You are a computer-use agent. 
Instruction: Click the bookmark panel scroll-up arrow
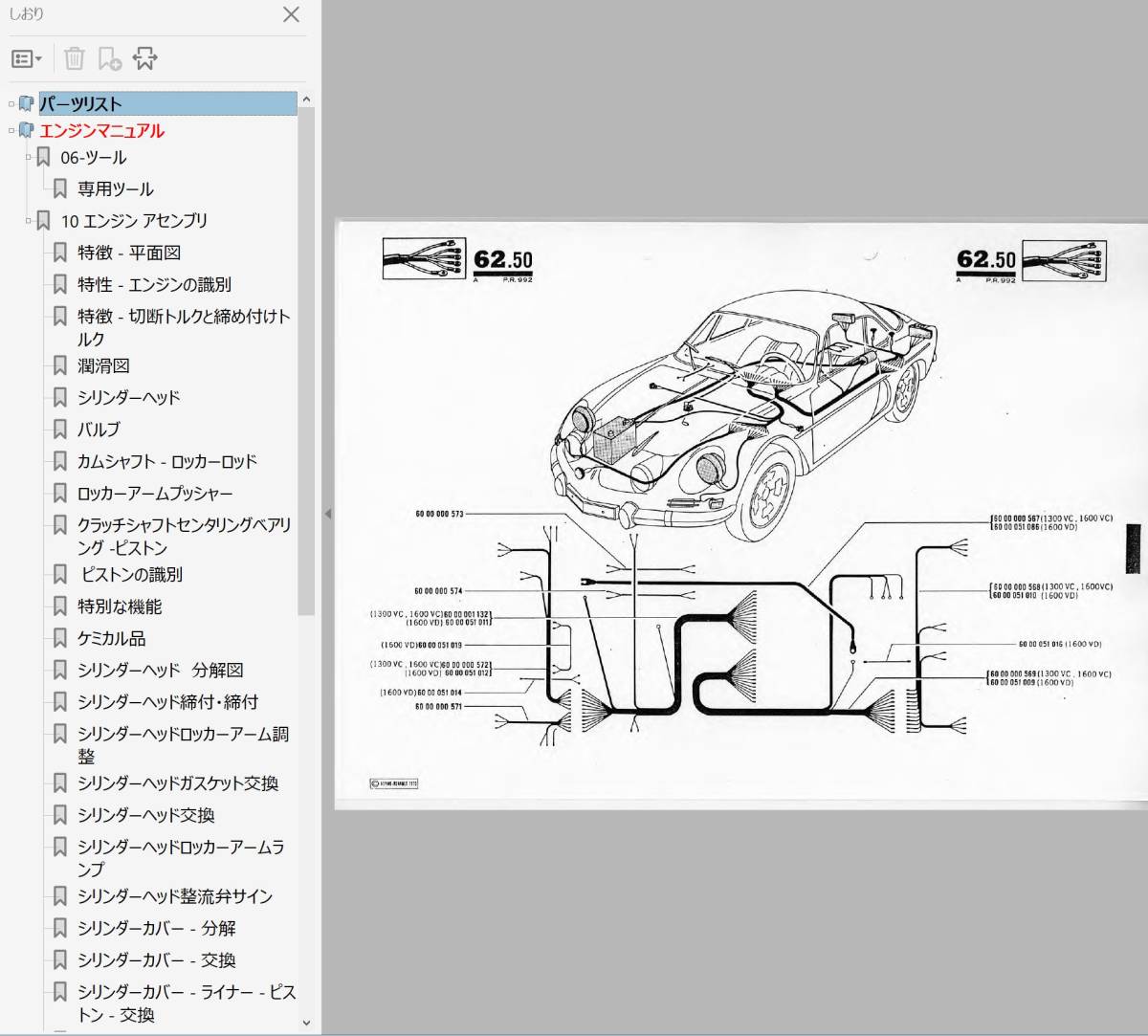click(x=306, y=99)
